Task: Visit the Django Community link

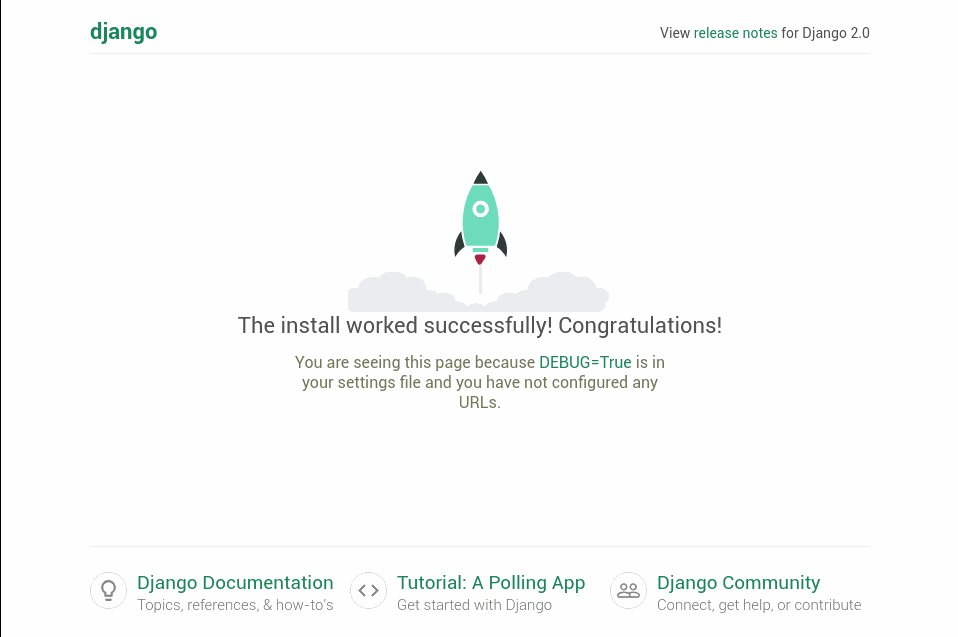Action: click(738, 583)
